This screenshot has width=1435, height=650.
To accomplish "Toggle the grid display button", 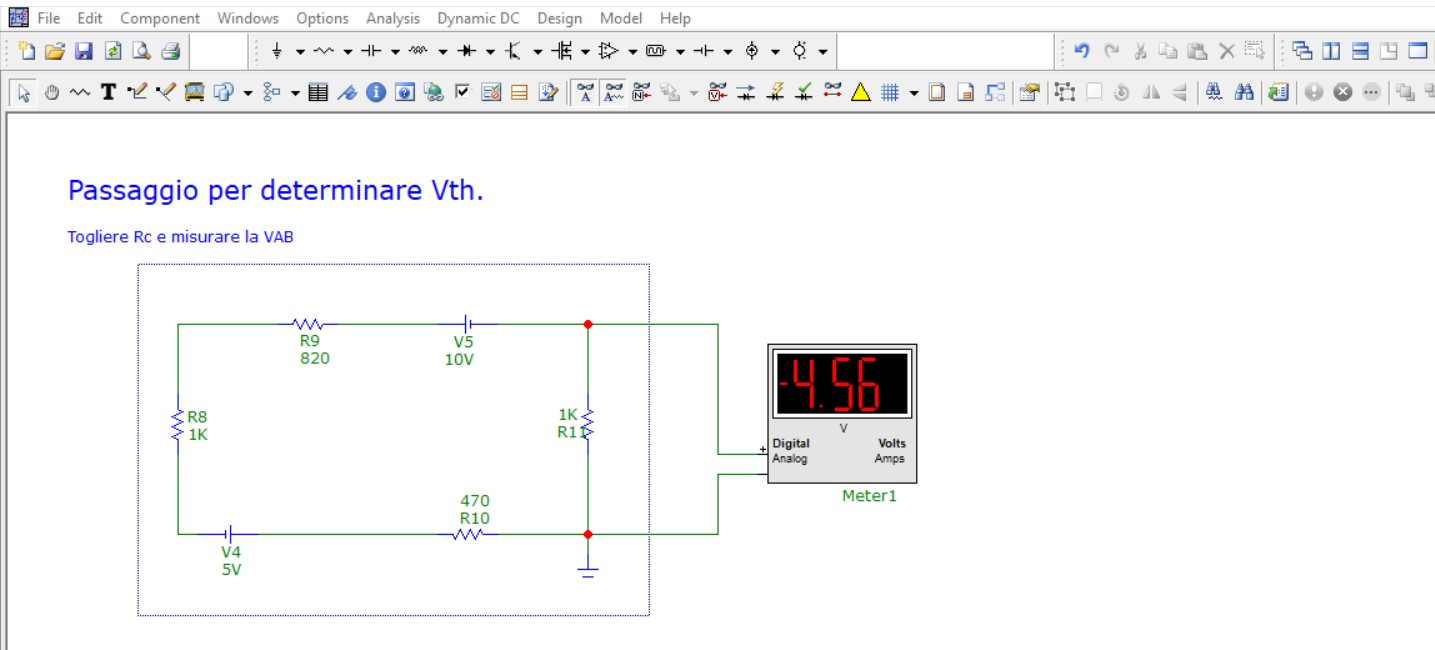I will tap(891, 93).
